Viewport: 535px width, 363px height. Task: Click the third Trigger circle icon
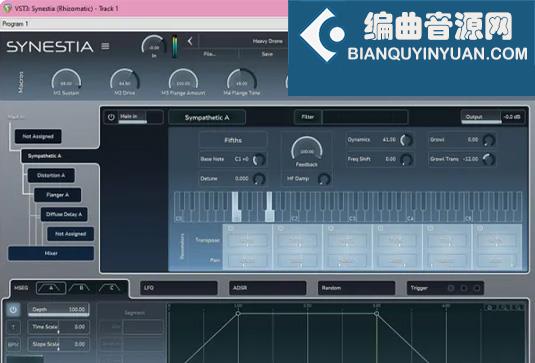(477, 288)
